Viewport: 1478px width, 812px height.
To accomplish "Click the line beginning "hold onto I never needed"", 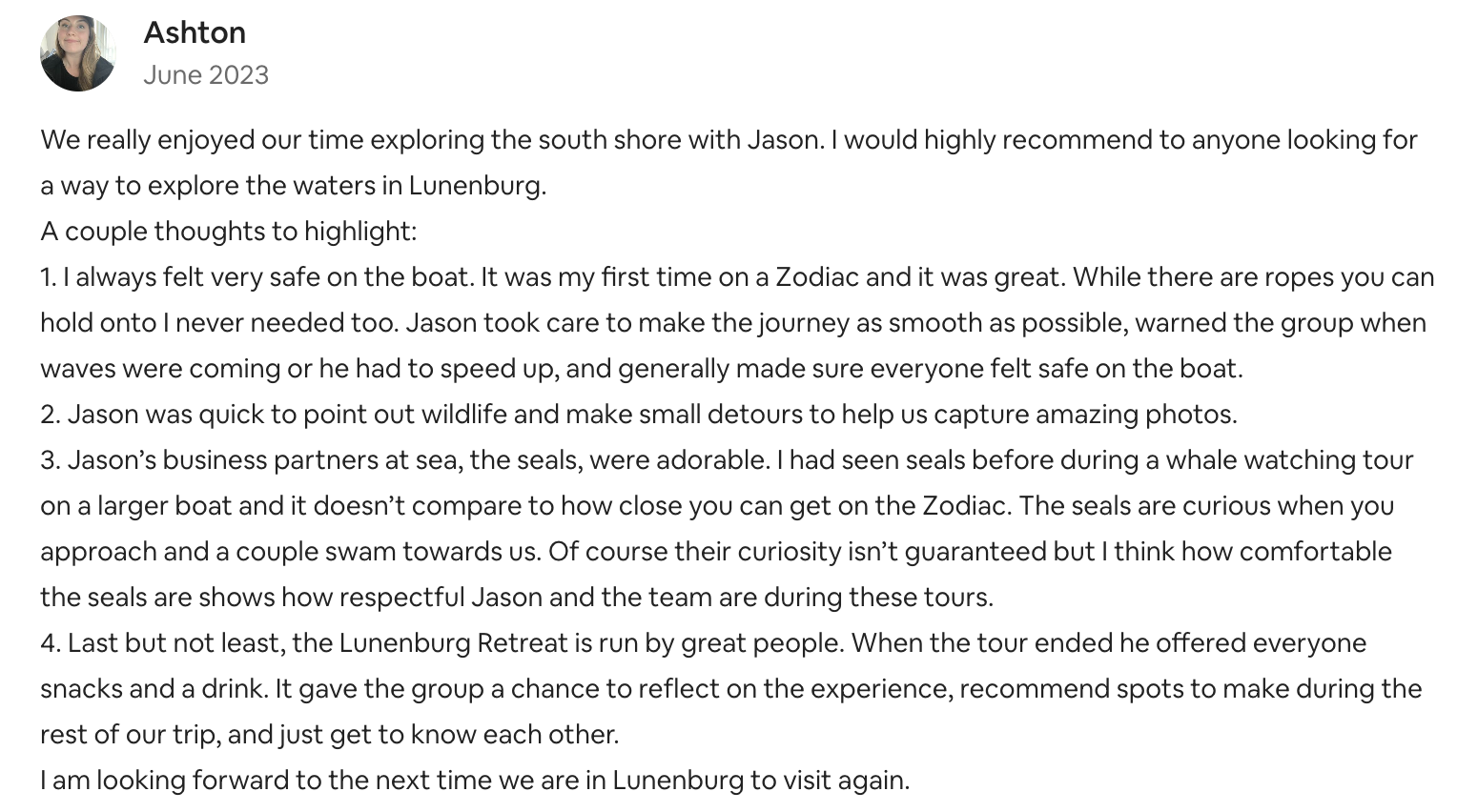I will 733,323.
